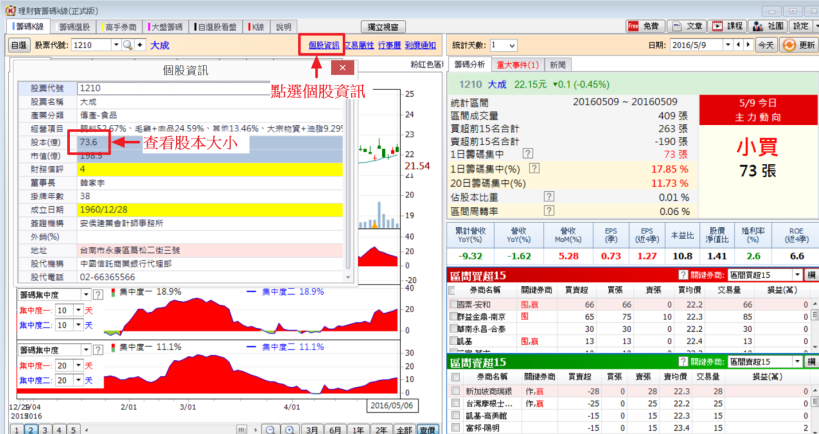Open the 課程 course button
Viewport: 819px width, 434px height.
point(728,26)
